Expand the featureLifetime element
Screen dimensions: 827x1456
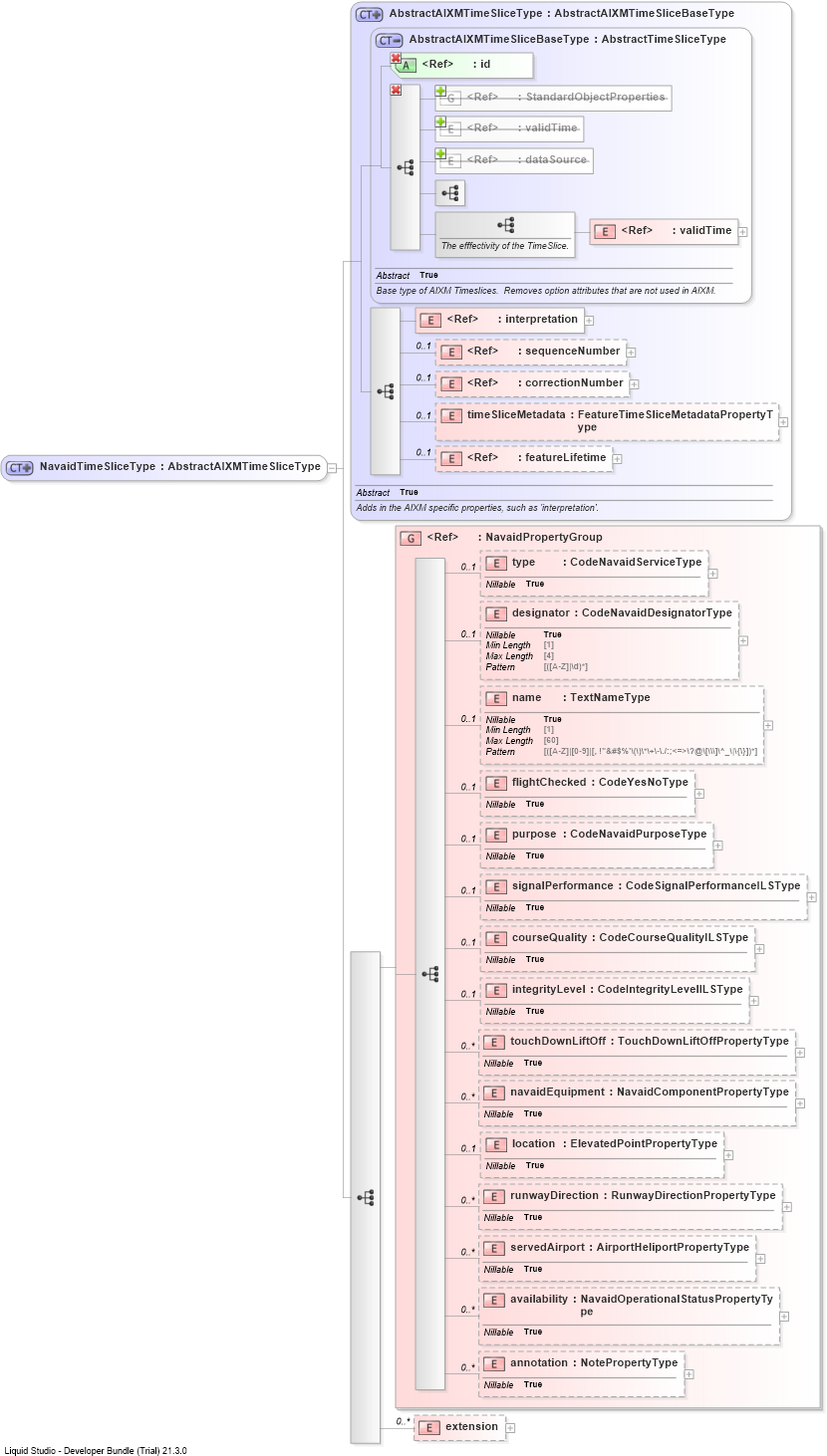point(618,459)
